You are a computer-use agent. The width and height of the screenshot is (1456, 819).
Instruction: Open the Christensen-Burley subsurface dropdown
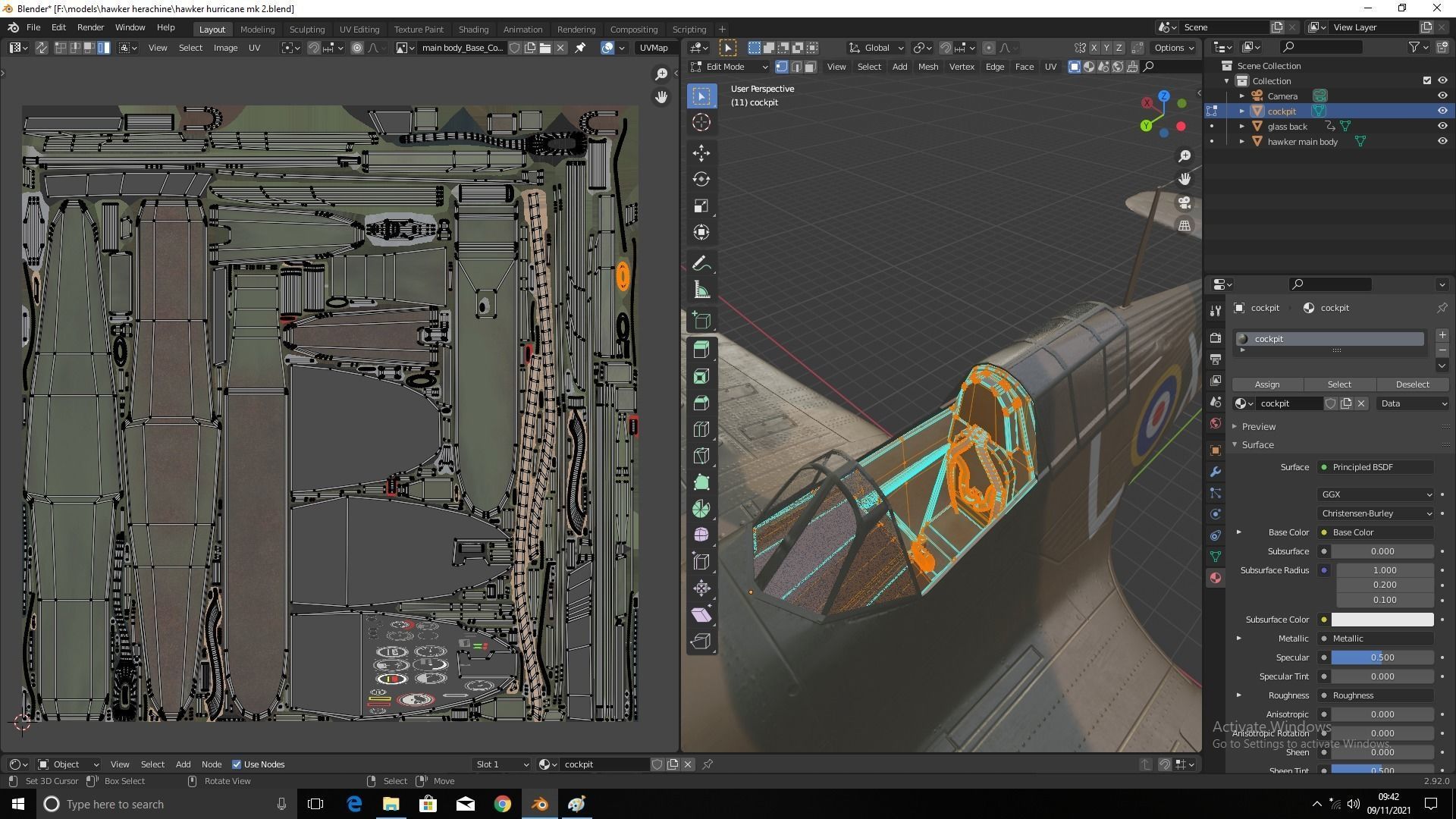(1376, 513)
